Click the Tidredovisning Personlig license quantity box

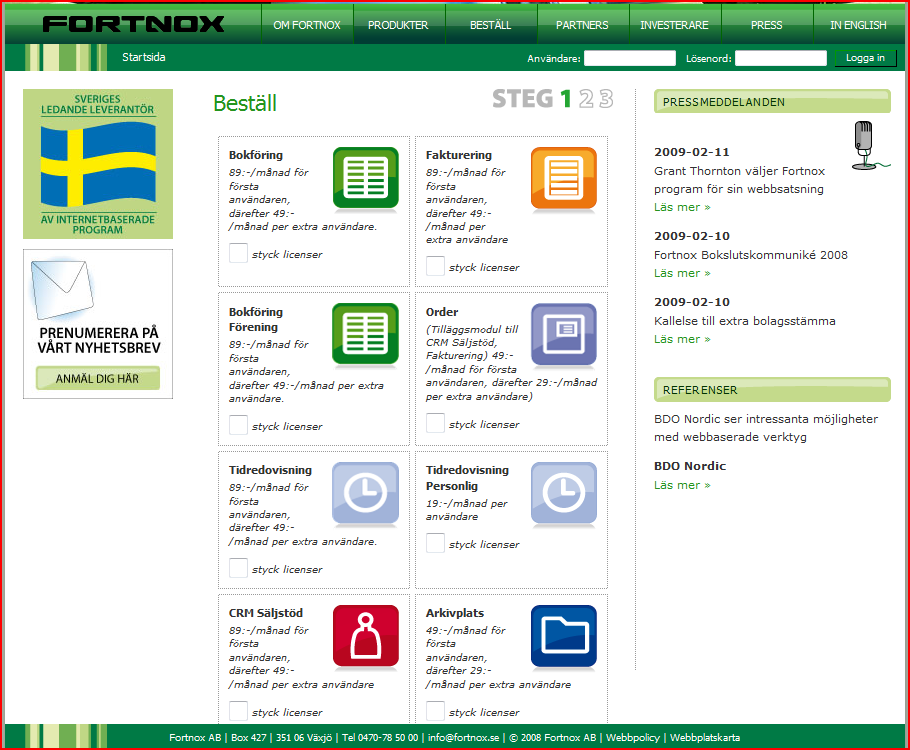coord(435,543)
